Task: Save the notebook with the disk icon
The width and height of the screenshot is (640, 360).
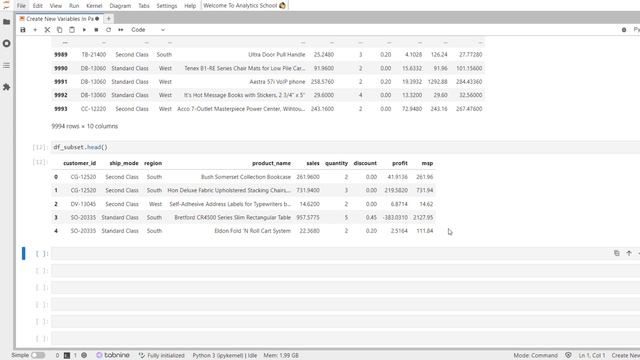Action: point(23,30)
